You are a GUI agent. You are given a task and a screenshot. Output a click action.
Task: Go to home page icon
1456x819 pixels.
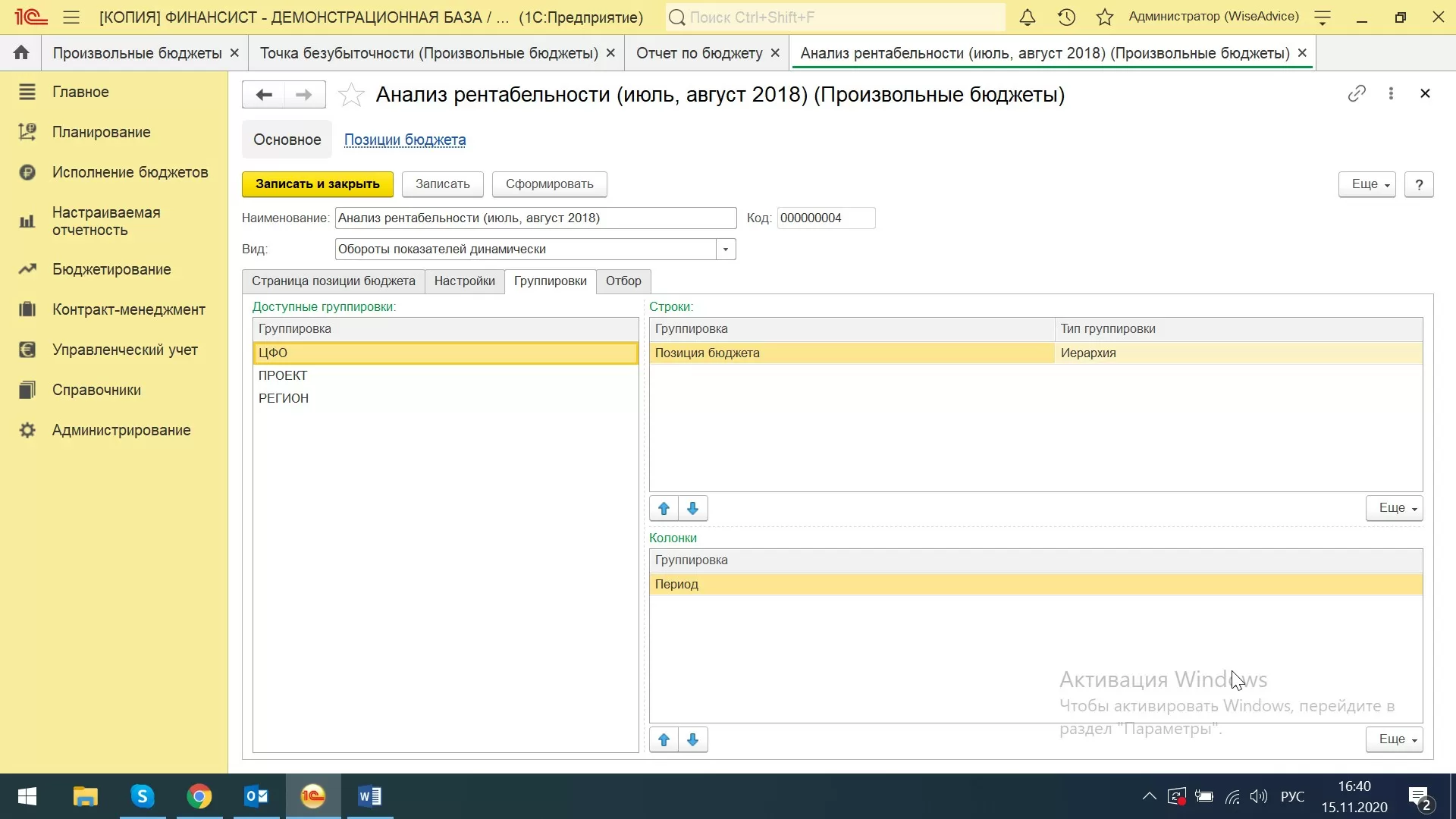[x=21, y=53]
